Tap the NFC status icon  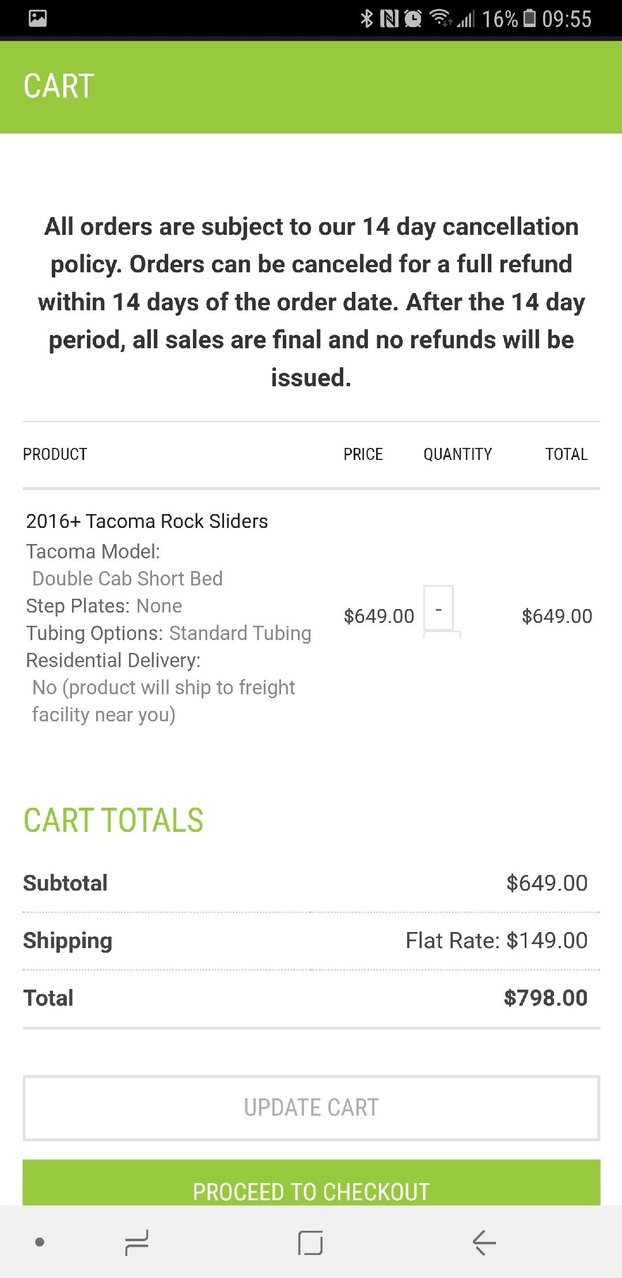[x=389, y=18]
